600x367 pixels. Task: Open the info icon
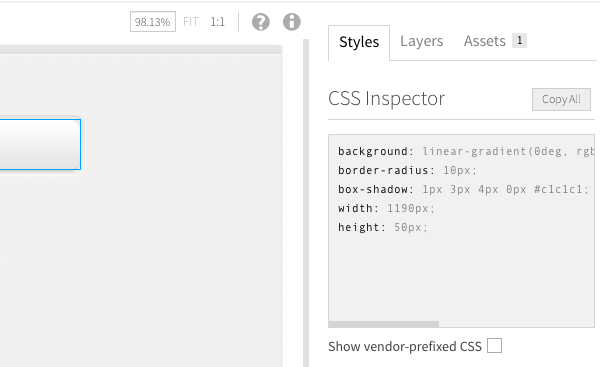click(292, 22)
